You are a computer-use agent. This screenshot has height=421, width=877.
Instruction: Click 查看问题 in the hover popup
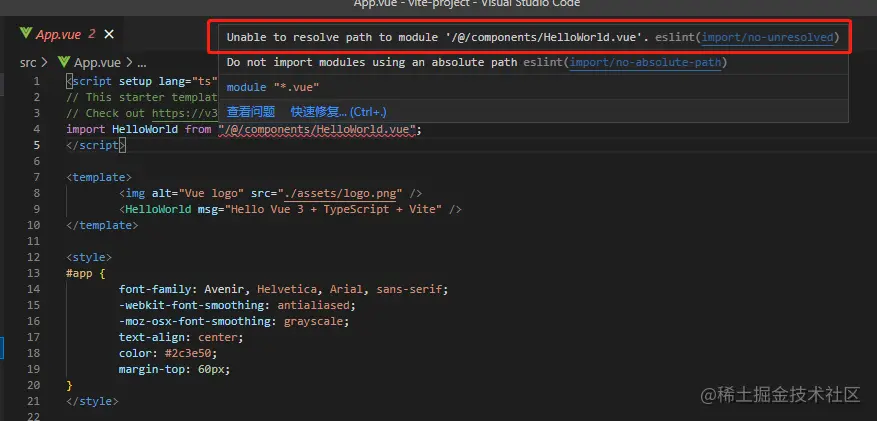[251, 111]
